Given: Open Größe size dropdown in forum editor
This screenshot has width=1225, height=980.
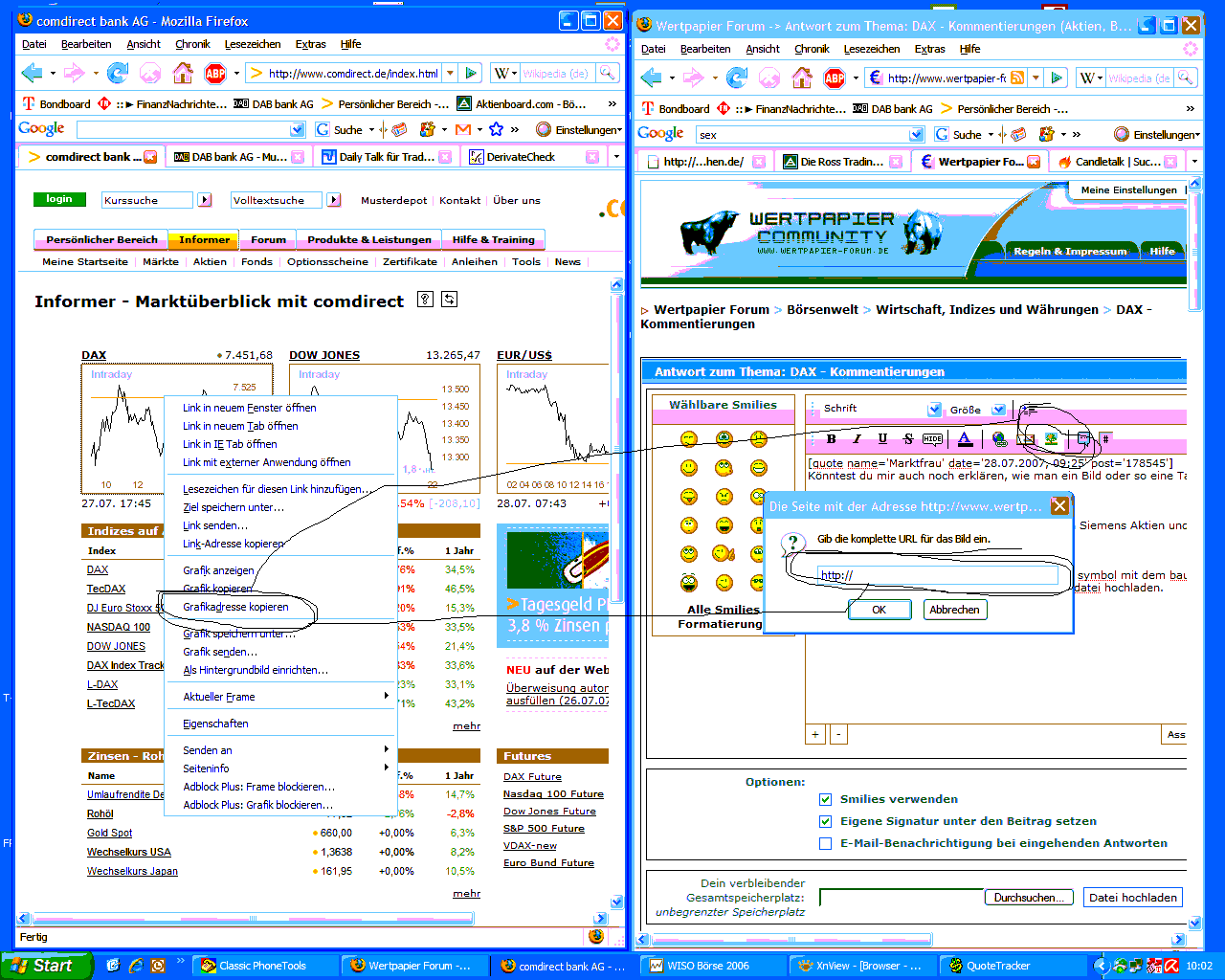Looking at the screenshot, I should pos(998,410).
